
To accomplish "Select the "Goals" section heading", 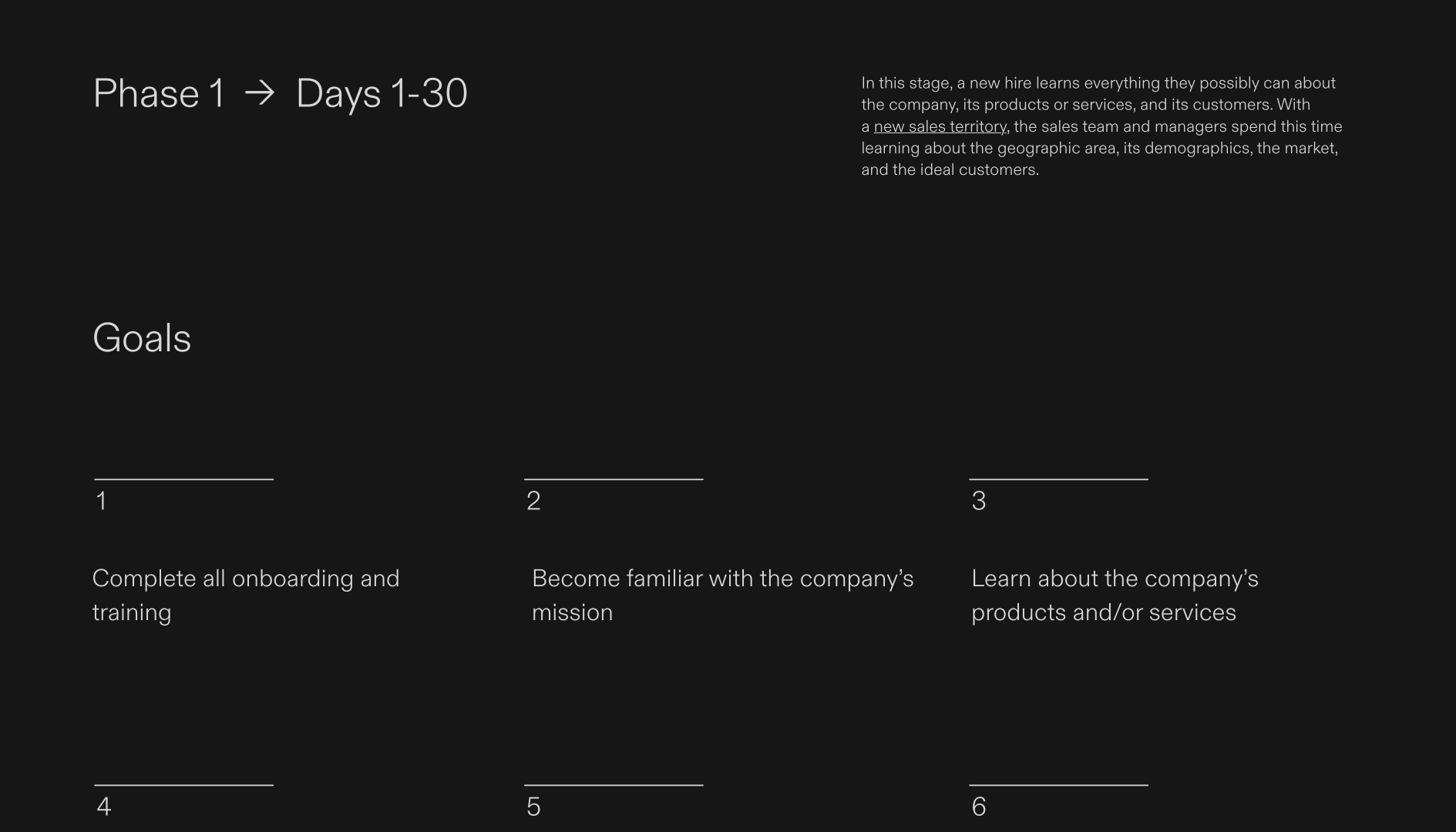I will [x=142, y=338].
